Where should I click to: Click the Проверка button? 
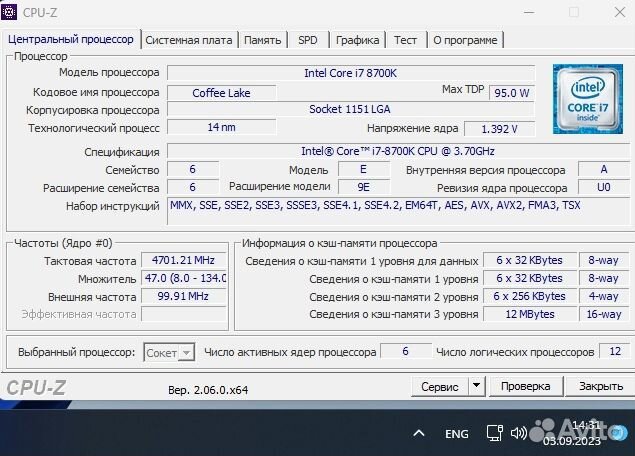coord(526,386)
